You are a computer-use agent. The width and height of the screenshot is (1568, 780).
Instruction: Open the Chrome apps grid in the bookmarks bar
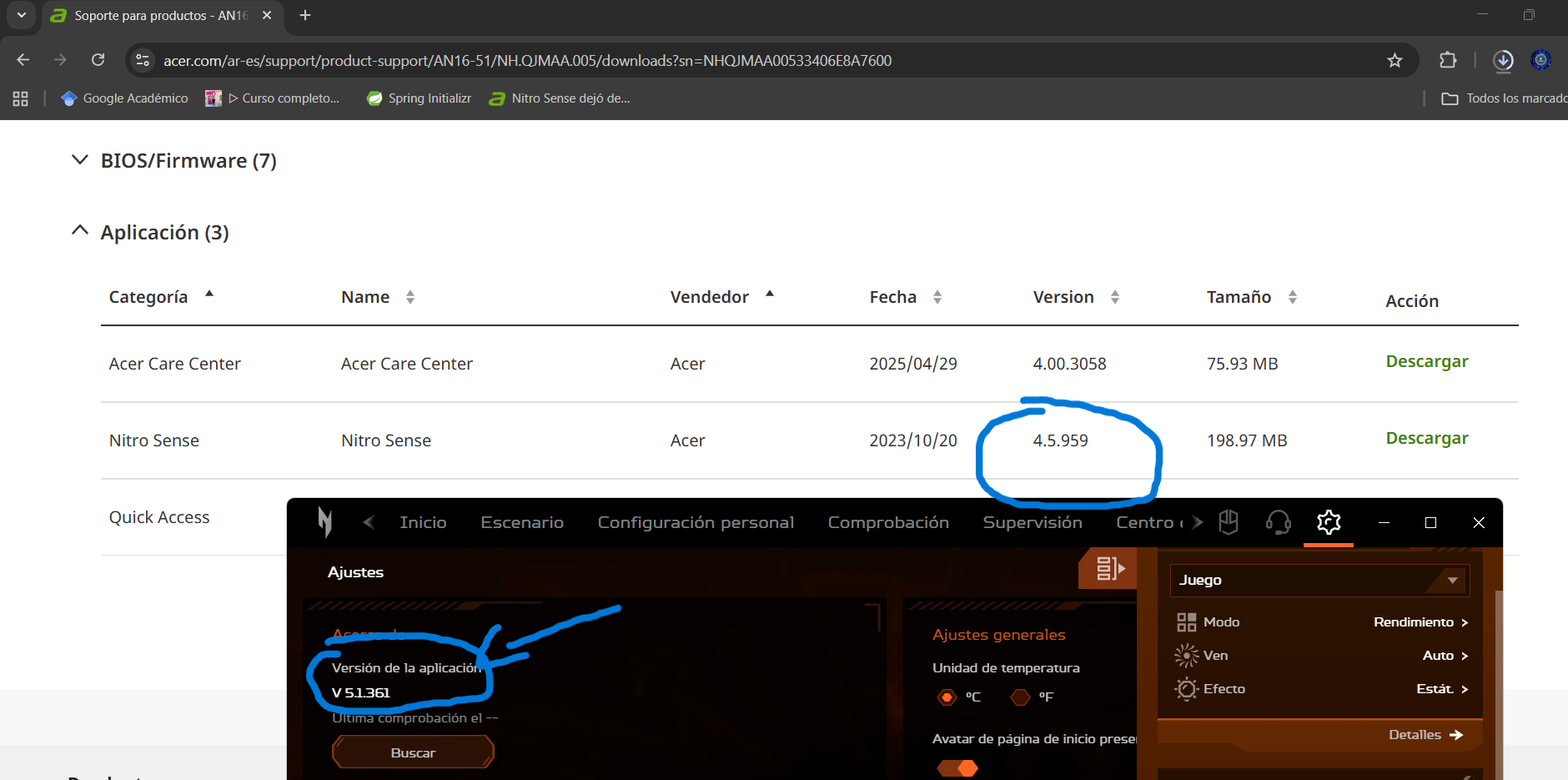tap(21, 98)
